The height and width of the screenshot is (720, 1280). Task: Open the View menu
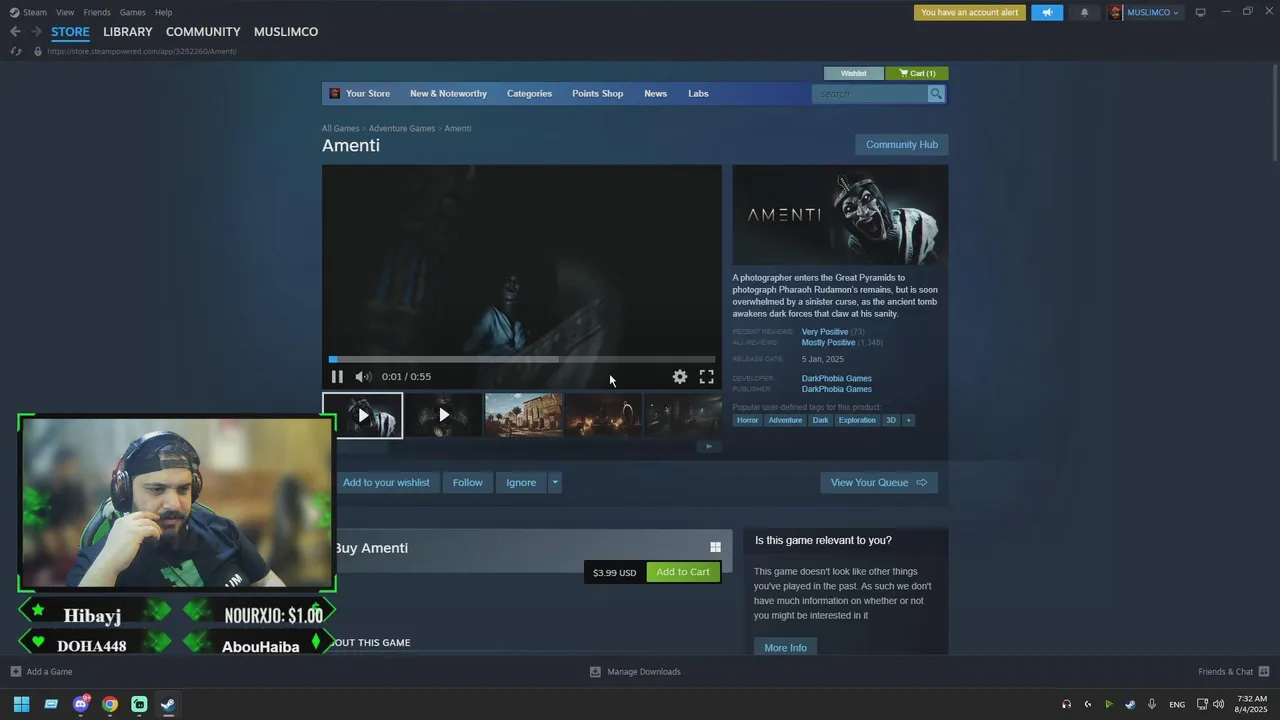[65, 12]
